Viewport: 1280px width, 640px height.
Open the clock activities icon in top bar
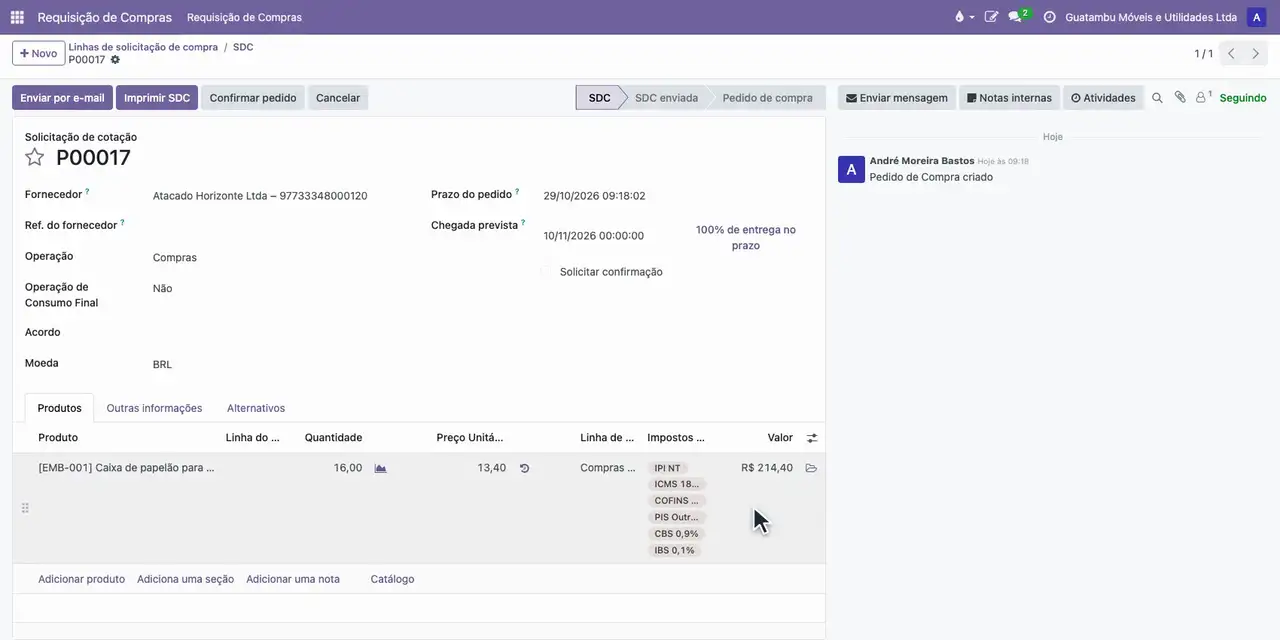pos(1049,17)
